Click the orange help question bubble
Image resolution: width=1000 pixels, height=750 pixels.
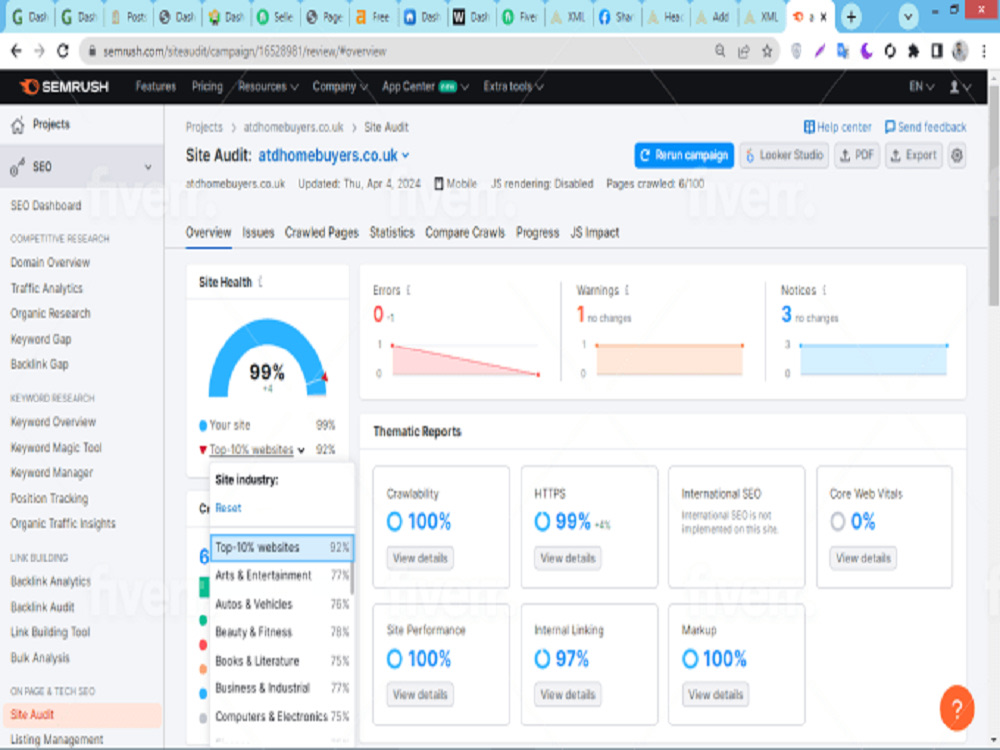point(956,708)
